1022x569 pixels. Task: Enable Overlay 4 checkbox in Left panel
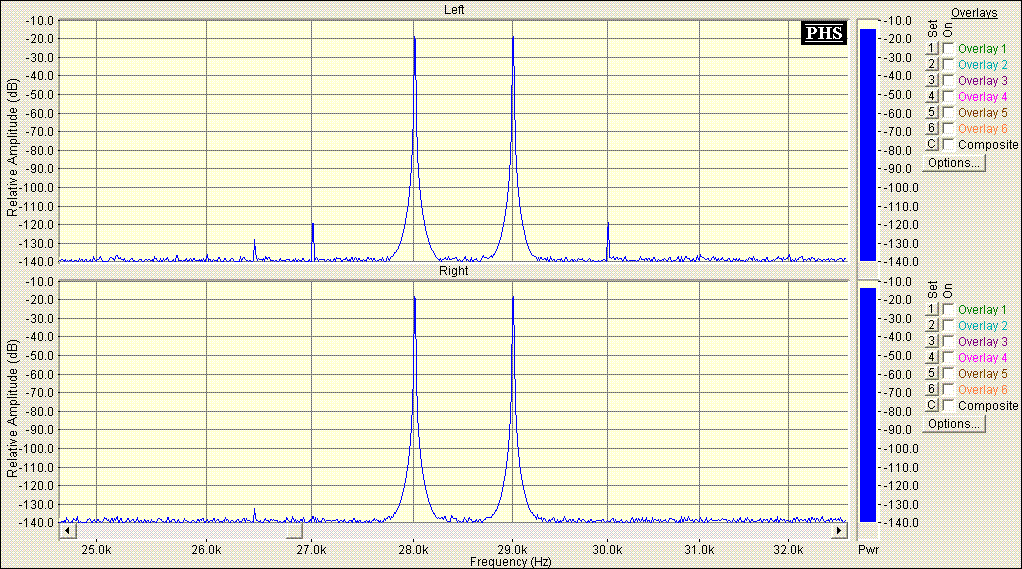point(948,96)
